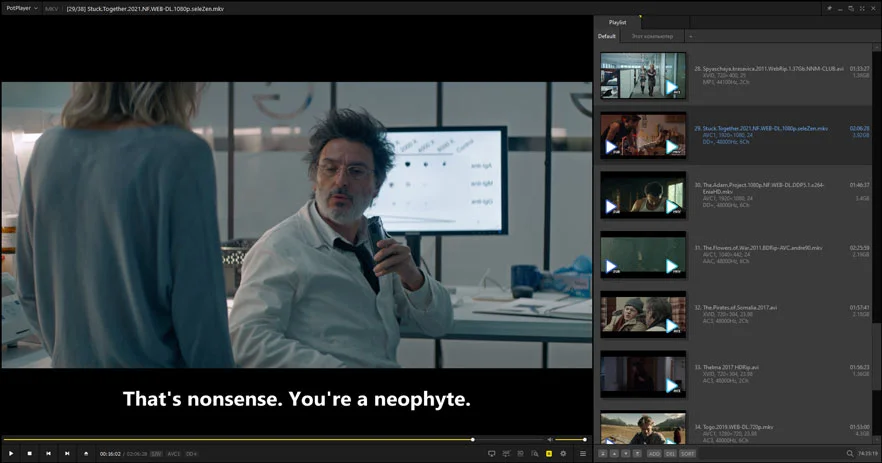
Task: Move selected item to top of playlist
Action: coord(602,453)
